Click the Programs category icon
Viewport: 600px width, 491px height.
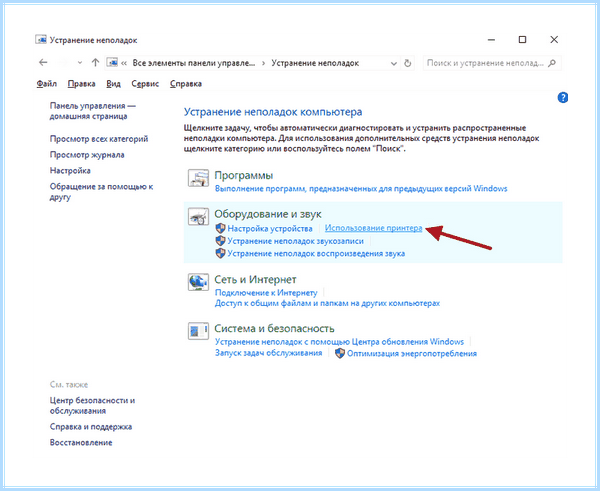198,178
